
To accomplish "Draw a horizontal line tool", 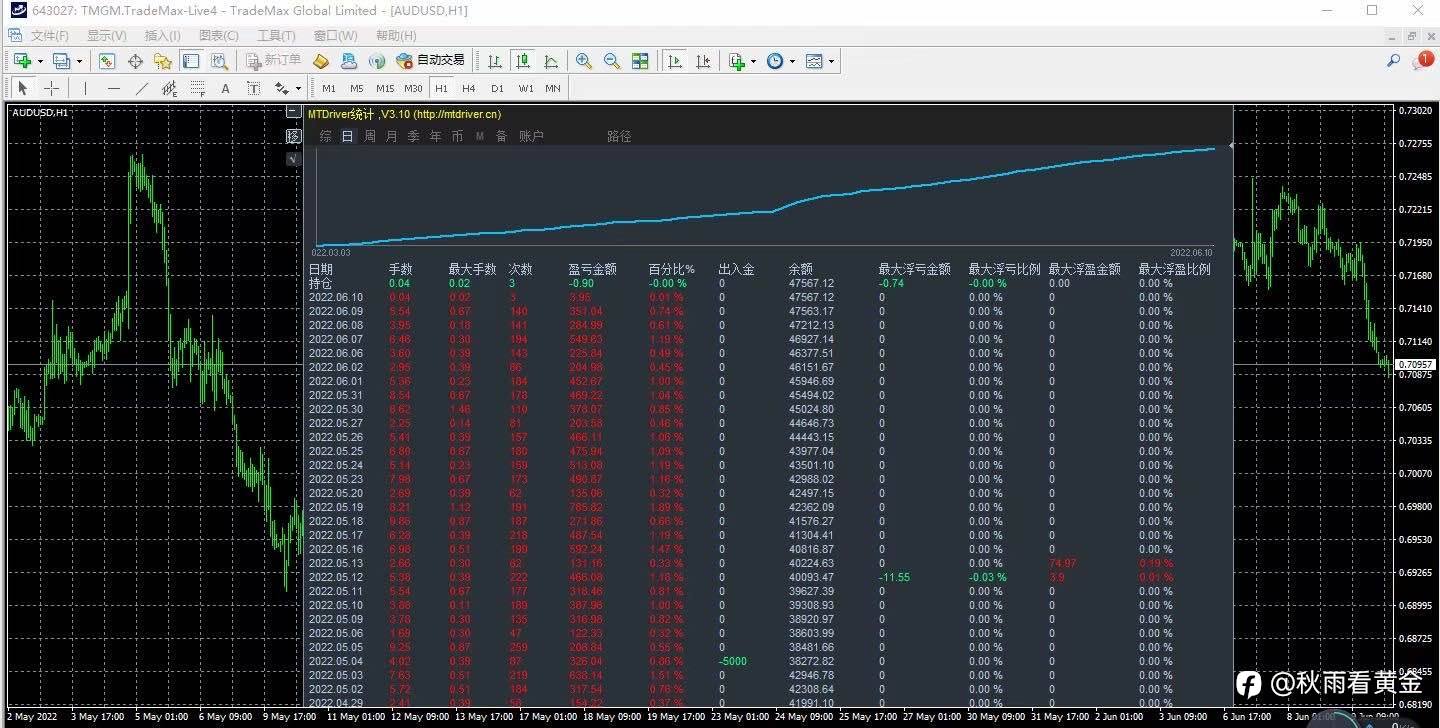I will click(x=113, y=88).
